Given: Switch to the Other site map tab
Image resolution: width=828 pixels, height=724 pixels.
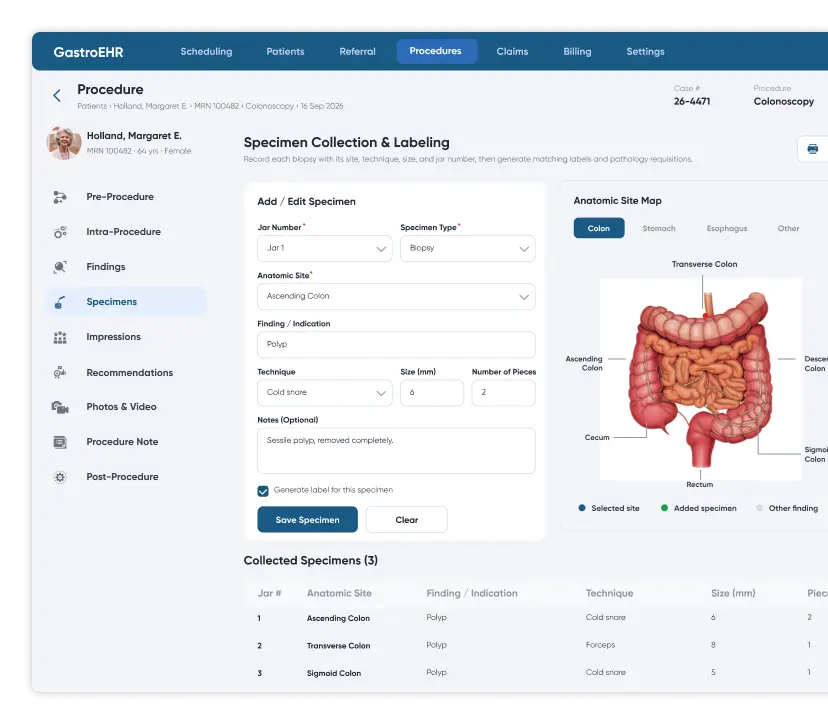Looking at the screenshot, I should 788,228.
